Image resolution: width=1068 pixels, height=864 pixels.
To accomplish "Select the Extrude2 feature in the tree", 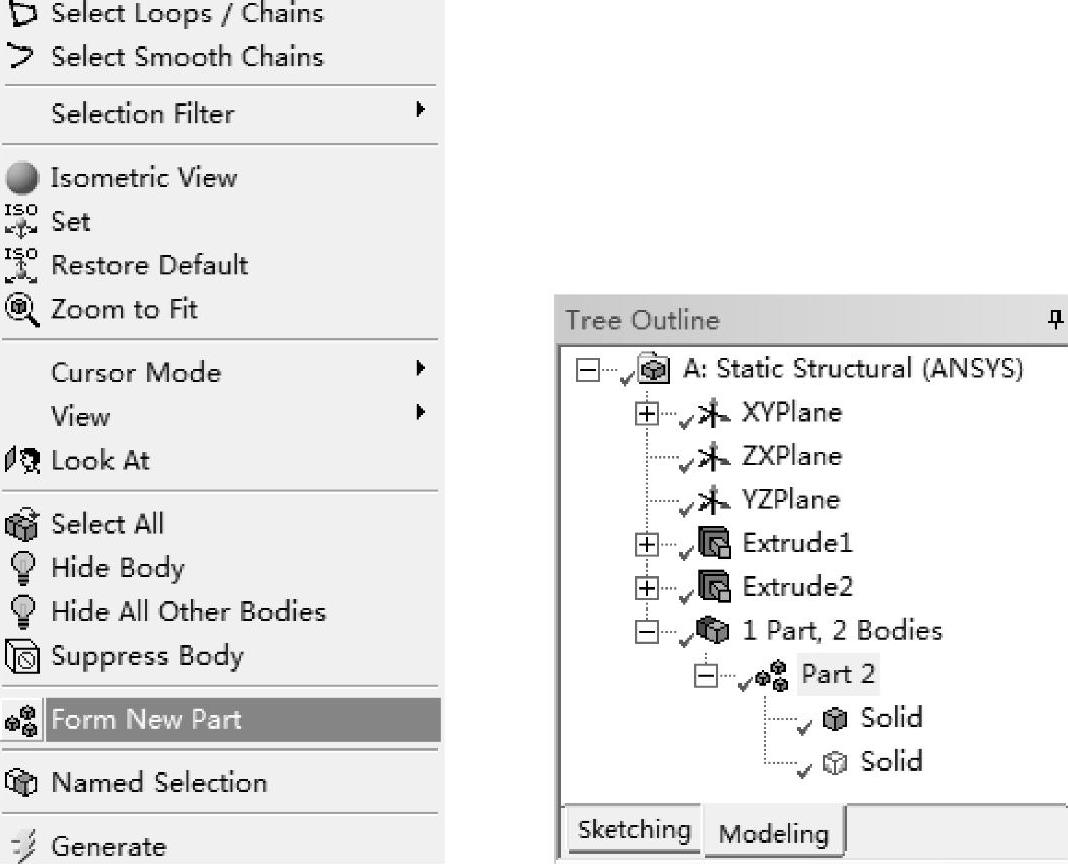I will (797, 587).
